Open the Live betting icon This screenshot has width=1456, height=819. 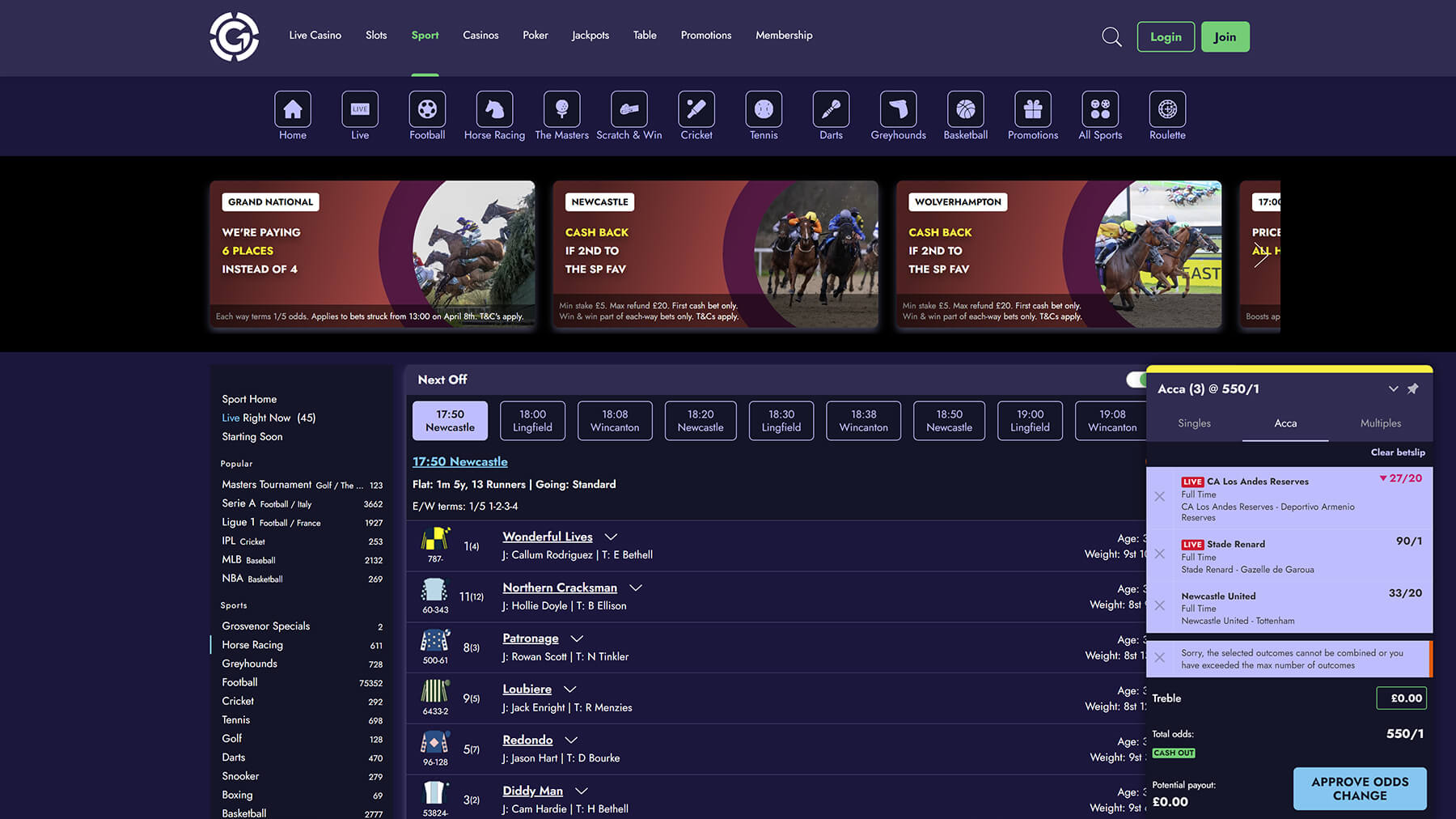[x=360, y=109]
